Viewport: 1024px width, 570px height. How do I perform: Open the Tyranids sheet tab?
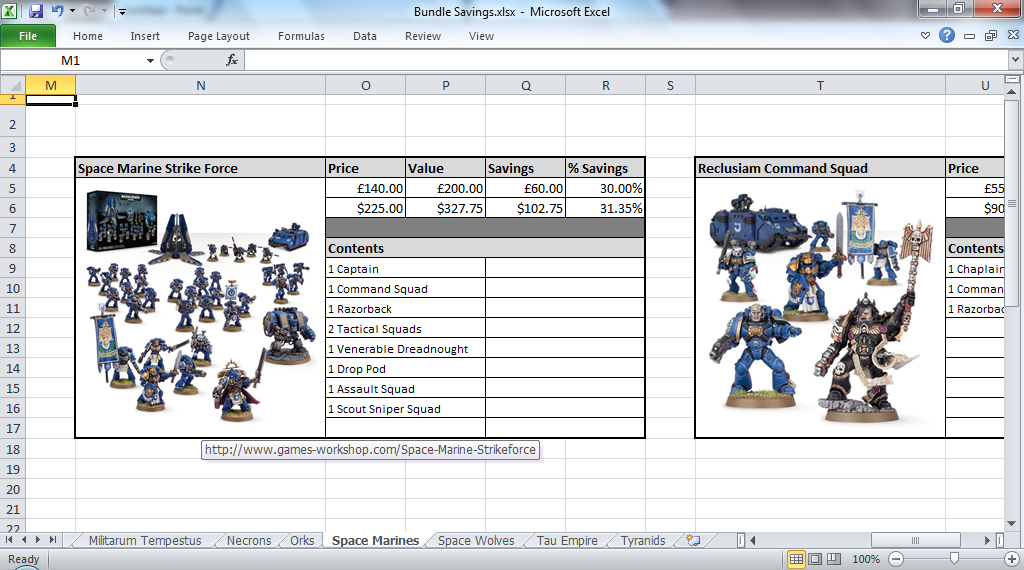point(643,541)
